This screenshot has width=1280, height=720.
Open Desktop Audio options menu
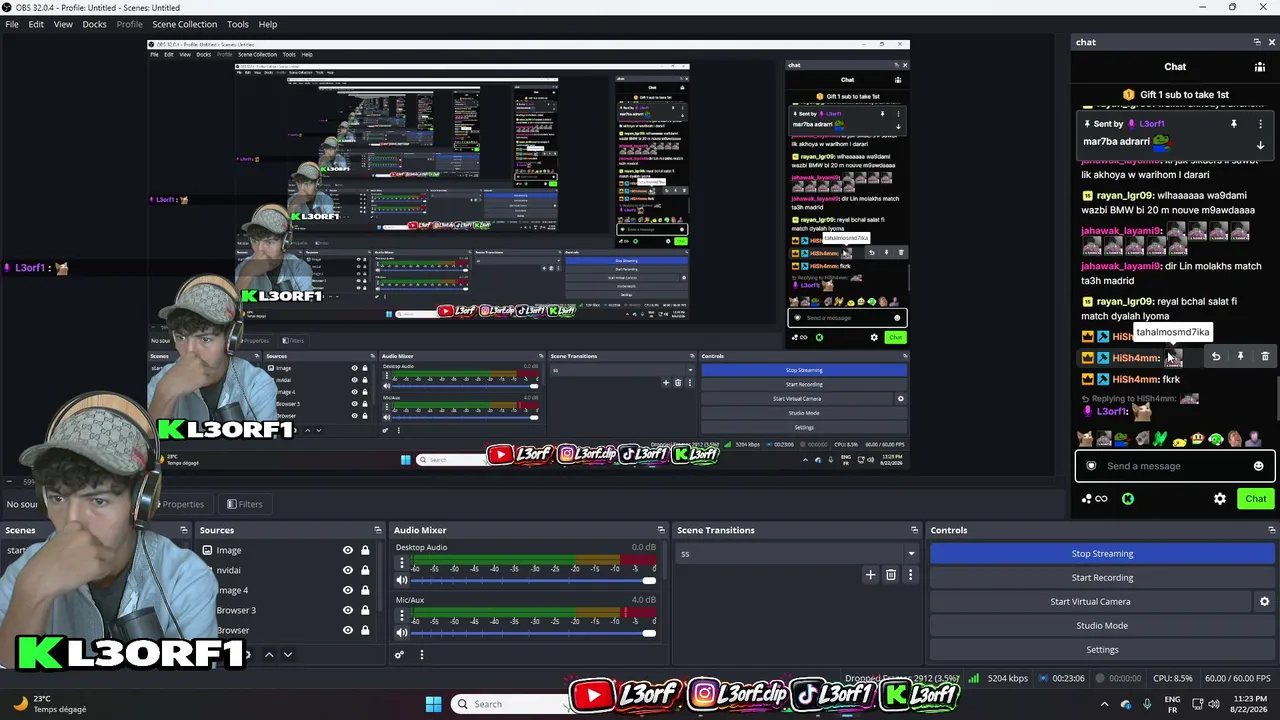[402, 563]
